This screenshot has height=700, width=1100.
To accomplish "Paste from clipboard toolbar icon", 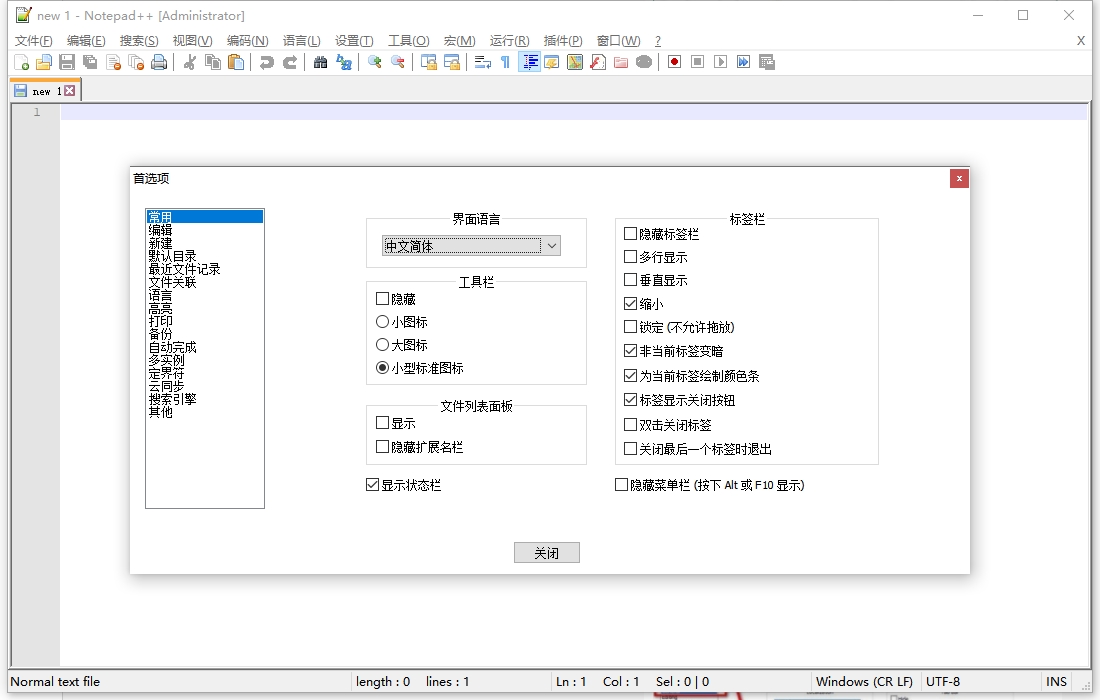I will pos(236,62).
